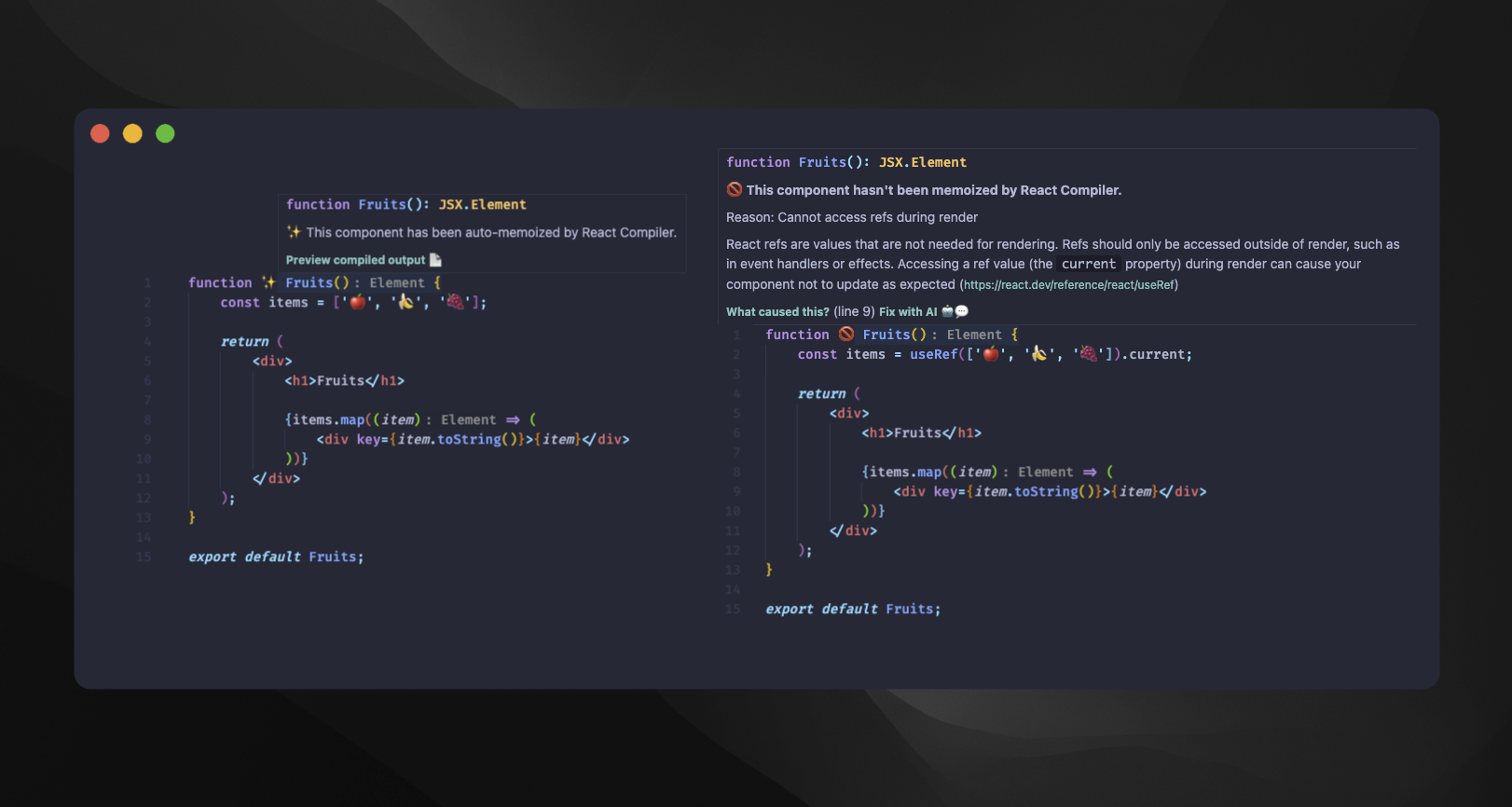Viewport: 1512px width, 807px height.
Task: Click the apple emoji in the useRef array
Action: pos(991,354)
